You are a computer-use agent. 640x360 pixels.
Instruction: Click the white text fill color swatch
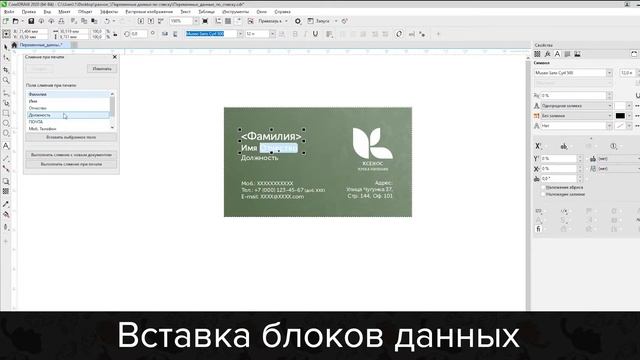(x=620, y=106)
